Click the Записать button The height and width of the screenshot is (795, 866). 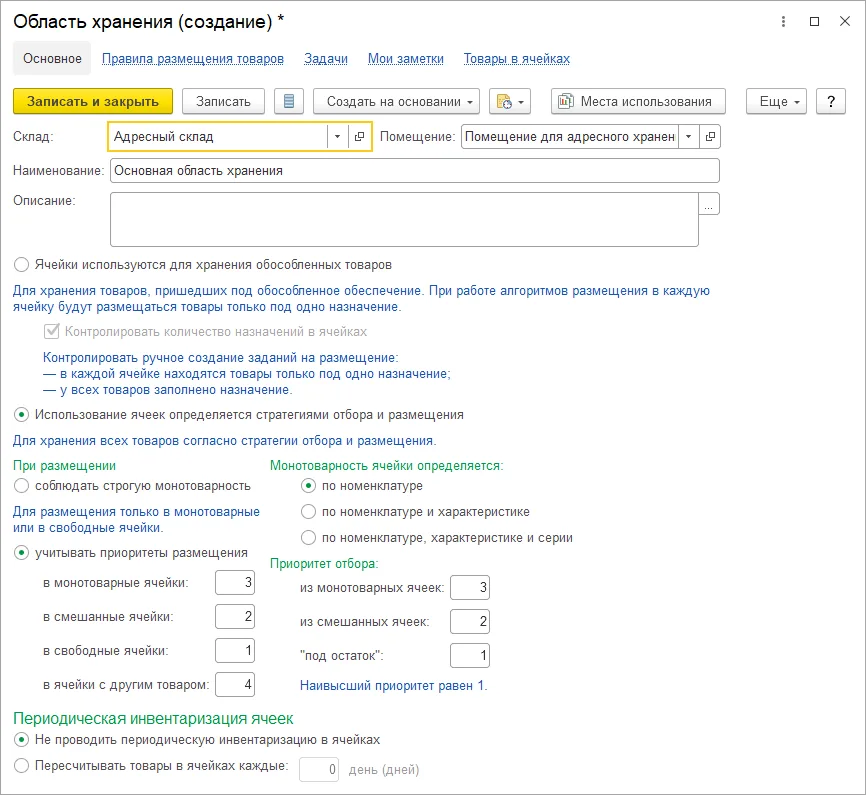click(223, 102)
